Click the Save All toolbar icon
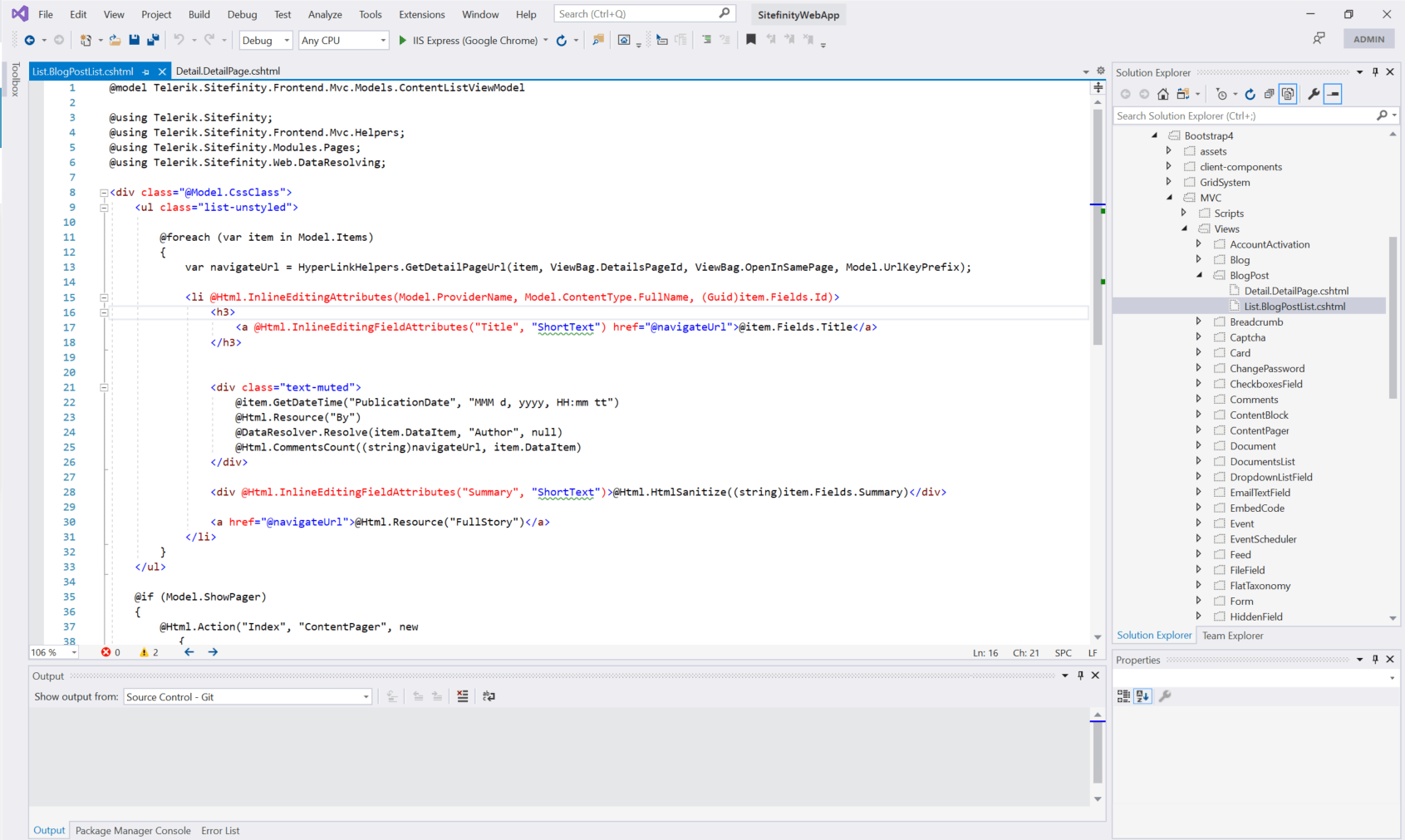 click(153, 40)
